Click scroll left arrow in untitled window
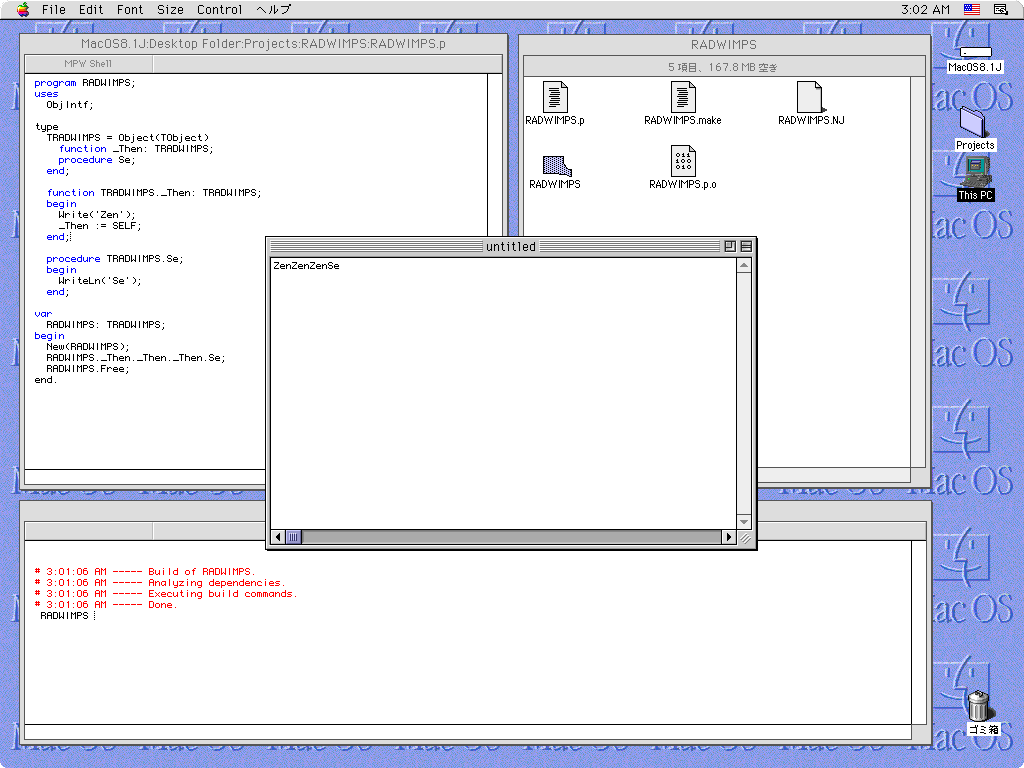1024x768 pixels. click(x=278, y=537)
